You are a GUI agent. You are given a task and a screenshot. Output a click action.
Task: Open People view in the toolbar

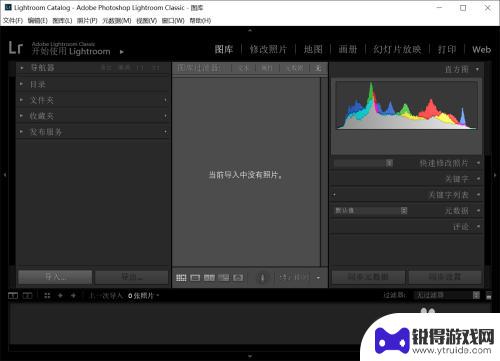click(x=238, y=277)
